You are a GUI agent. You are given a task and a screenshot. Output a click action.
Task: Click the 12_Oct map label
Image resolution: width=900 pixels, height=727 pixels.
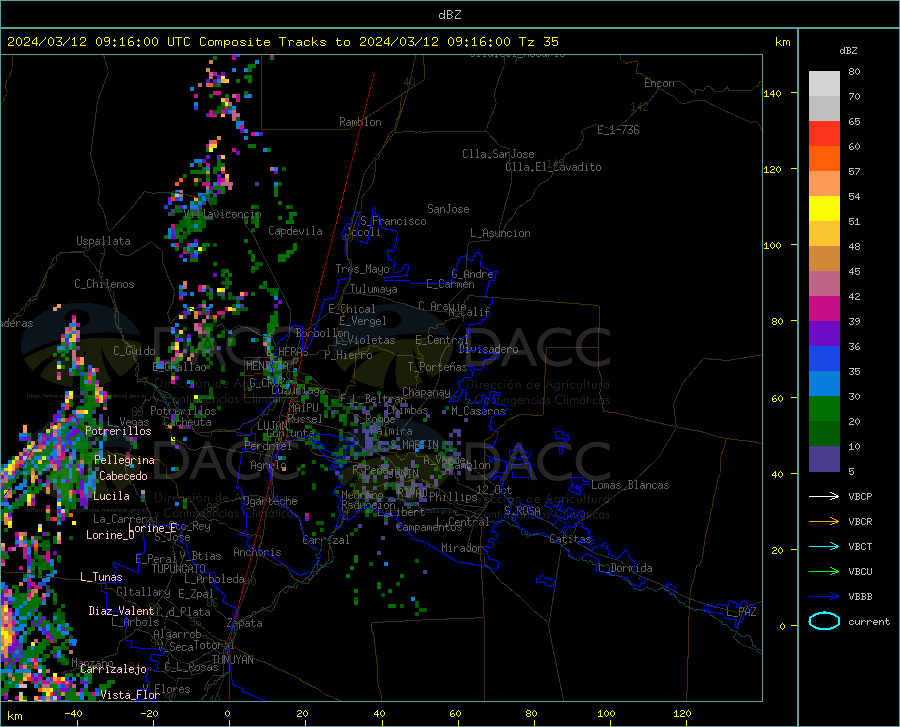click(494, 489)
